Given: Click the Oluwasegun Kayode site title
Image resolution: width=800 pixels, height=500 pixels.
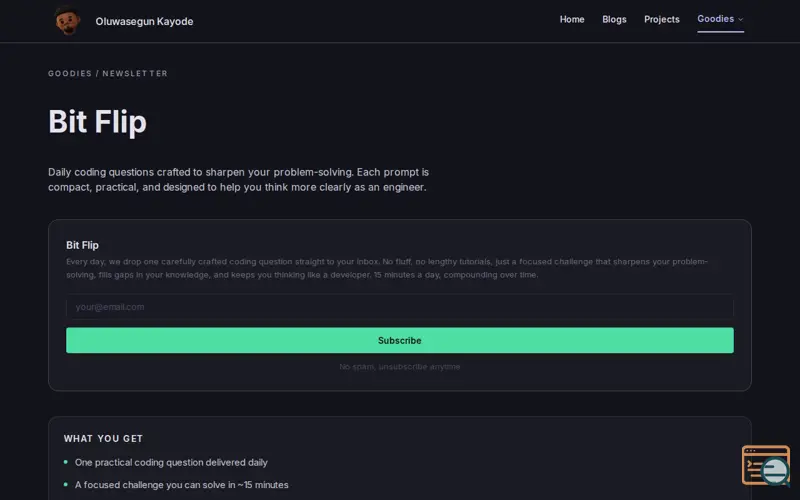Looking at the screenshot, I should click(x=144, y=21).
